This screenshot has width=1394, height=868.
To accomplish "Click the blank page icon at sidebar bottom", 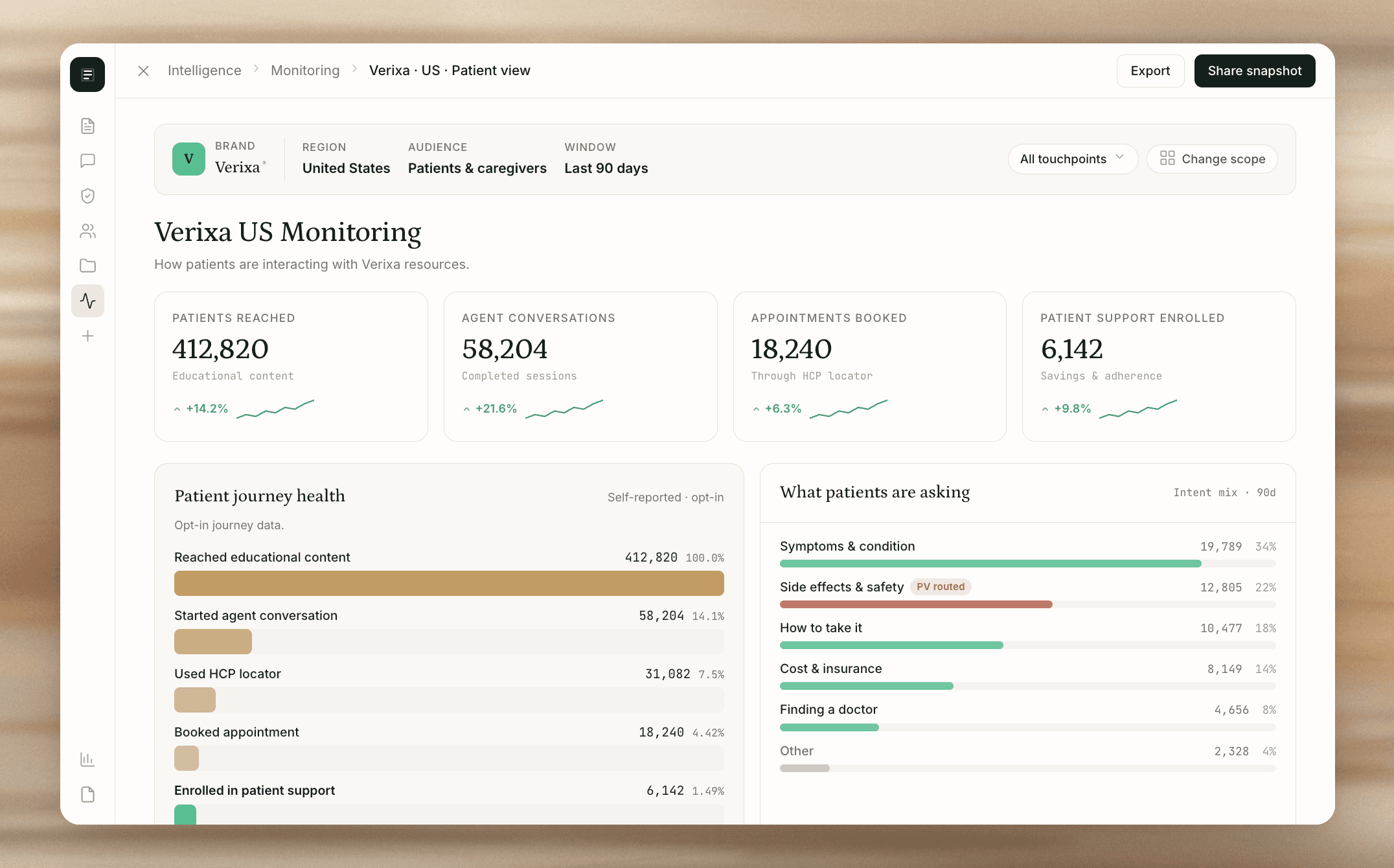I will point(87,794).
